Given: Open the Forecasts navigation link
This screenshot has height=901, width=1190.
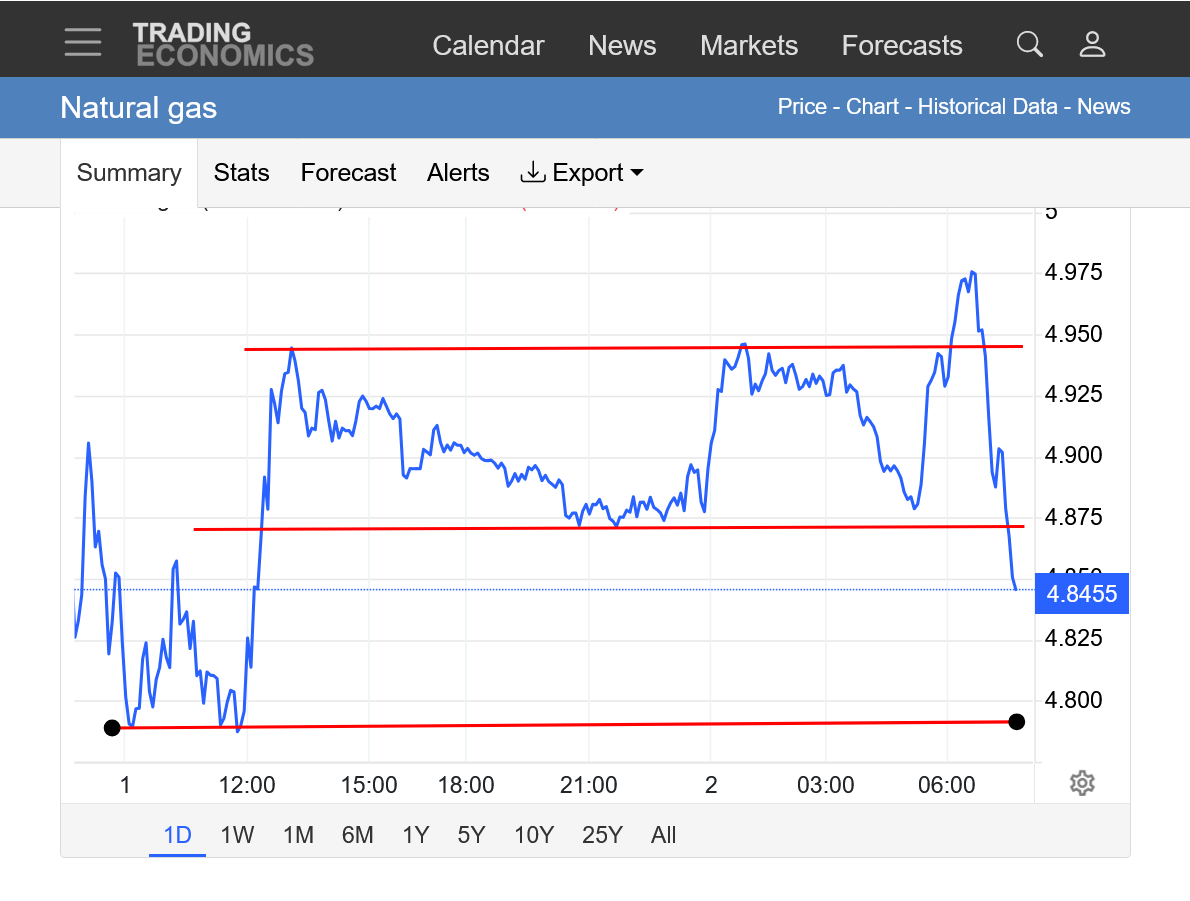Looking at the screenshot, I should coord(901,46).
